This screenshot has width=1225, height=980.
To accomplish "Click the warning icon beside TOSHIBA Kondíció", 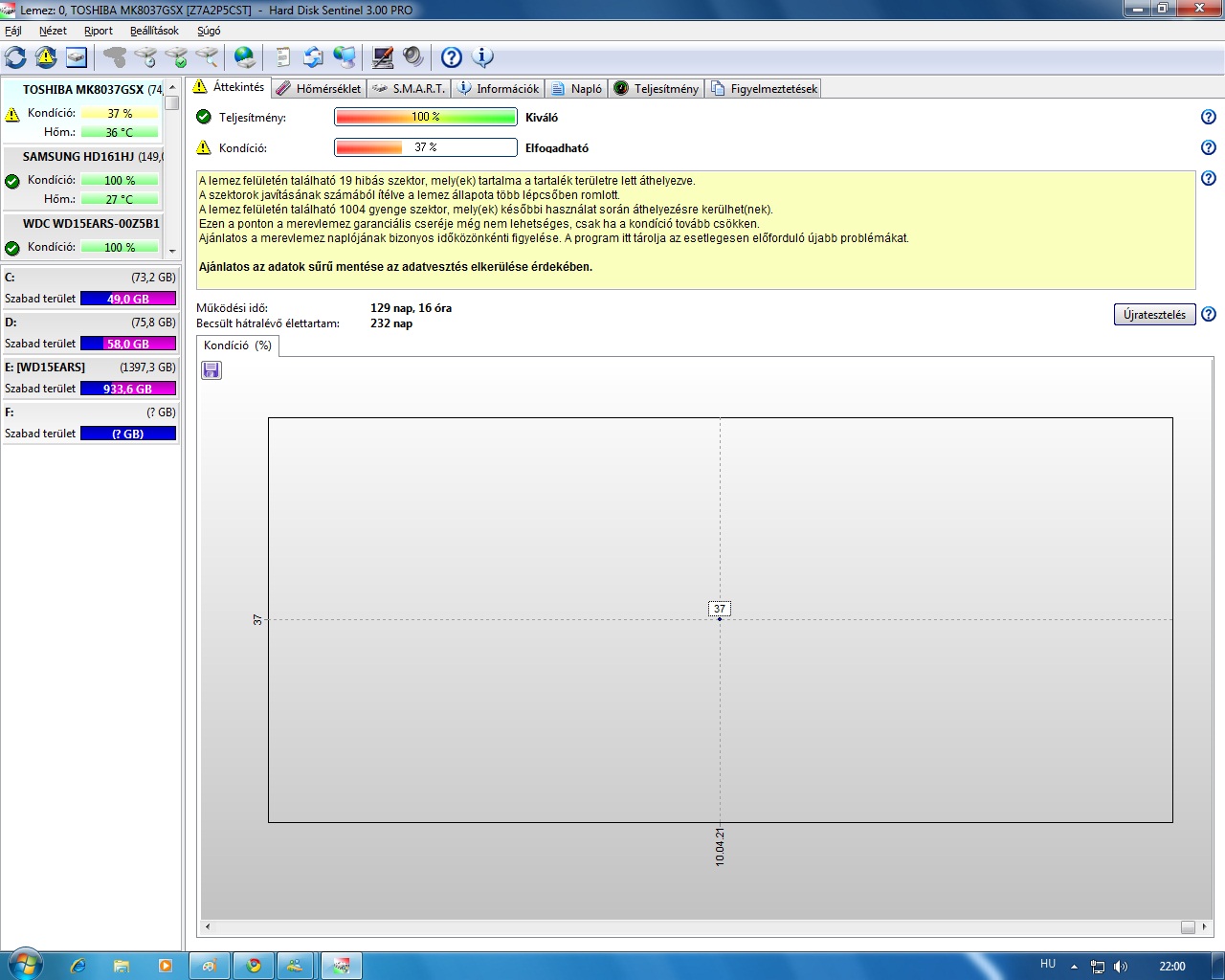I will click(x=12, y=115).
